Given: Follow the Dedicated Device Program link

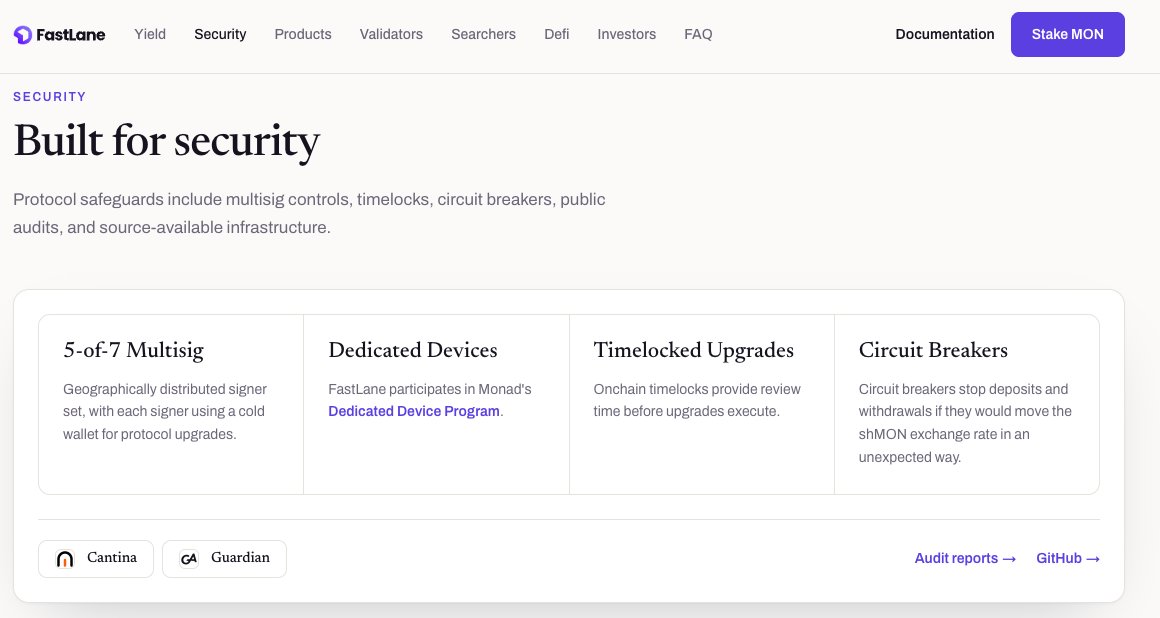Looking at the screenshot, I should tap(414, 411).
